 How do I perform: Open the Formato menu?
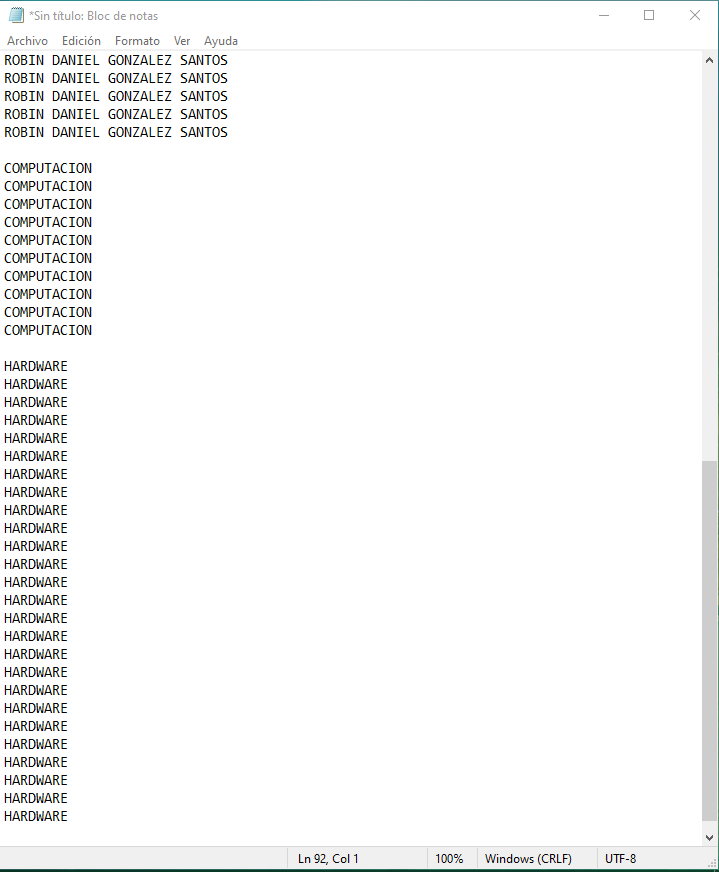coord(137,41)
